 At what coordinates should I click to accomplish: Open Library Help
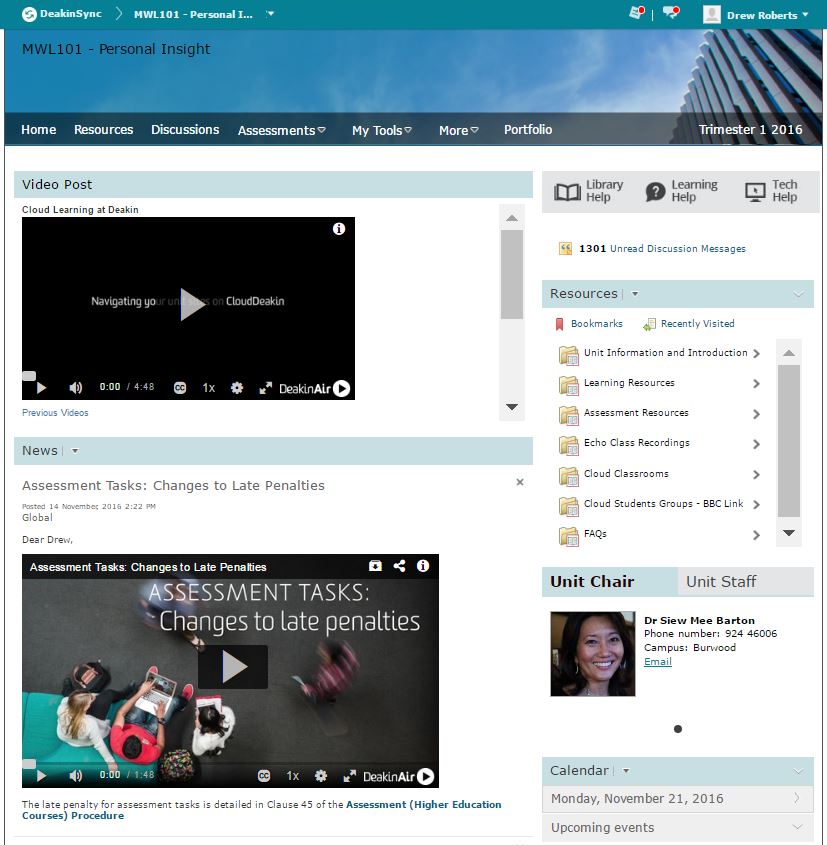click(588, 191)
